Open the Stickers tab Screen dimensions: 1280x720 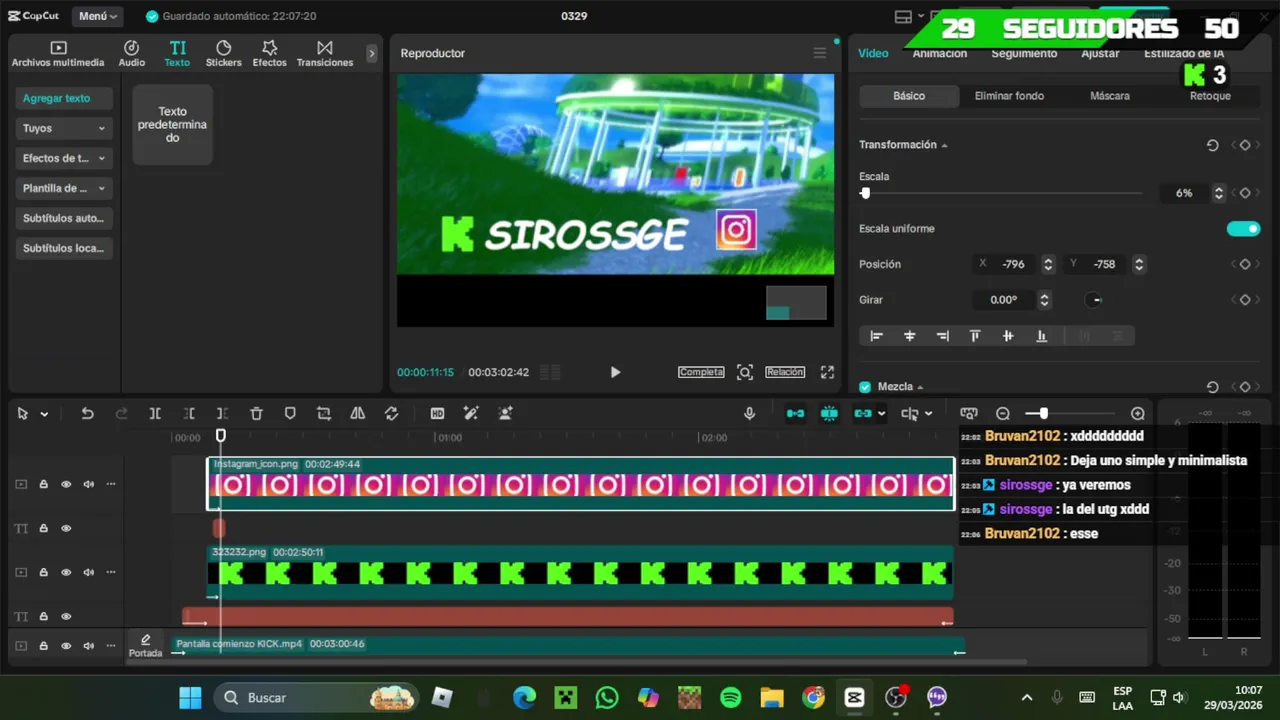coord(223,54)
